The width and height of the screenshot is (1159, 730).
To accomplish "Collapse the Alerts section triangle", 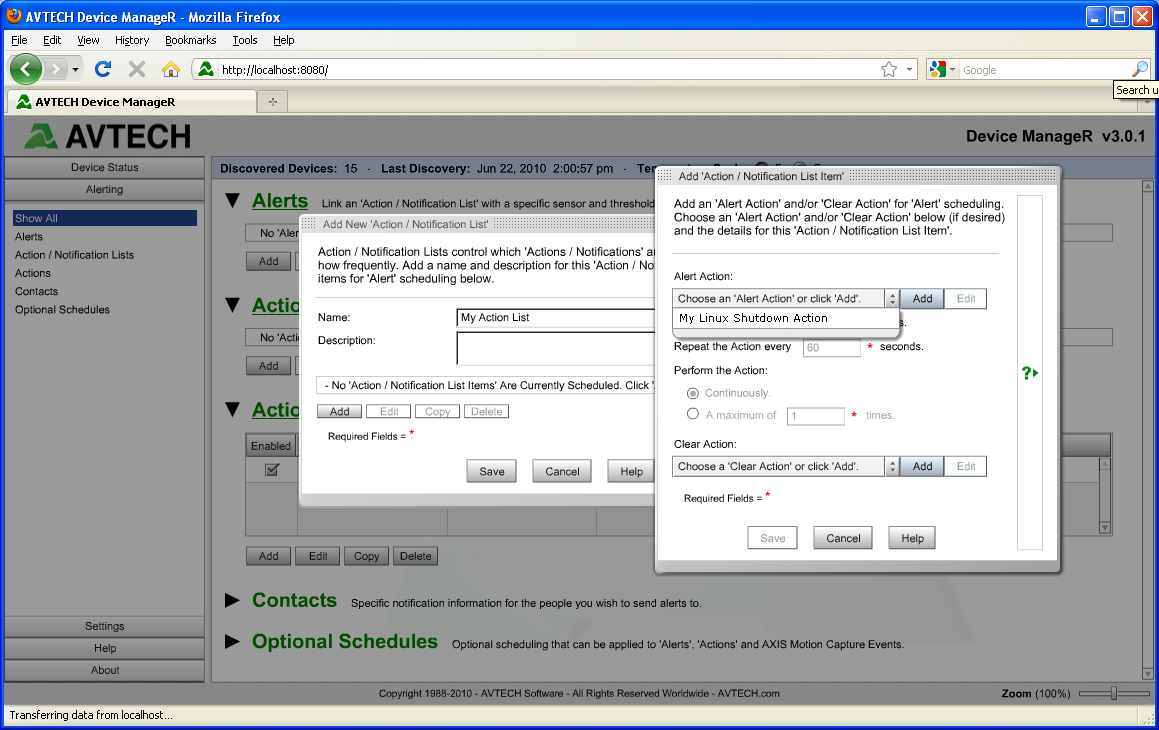I will [x=233, y=201].
